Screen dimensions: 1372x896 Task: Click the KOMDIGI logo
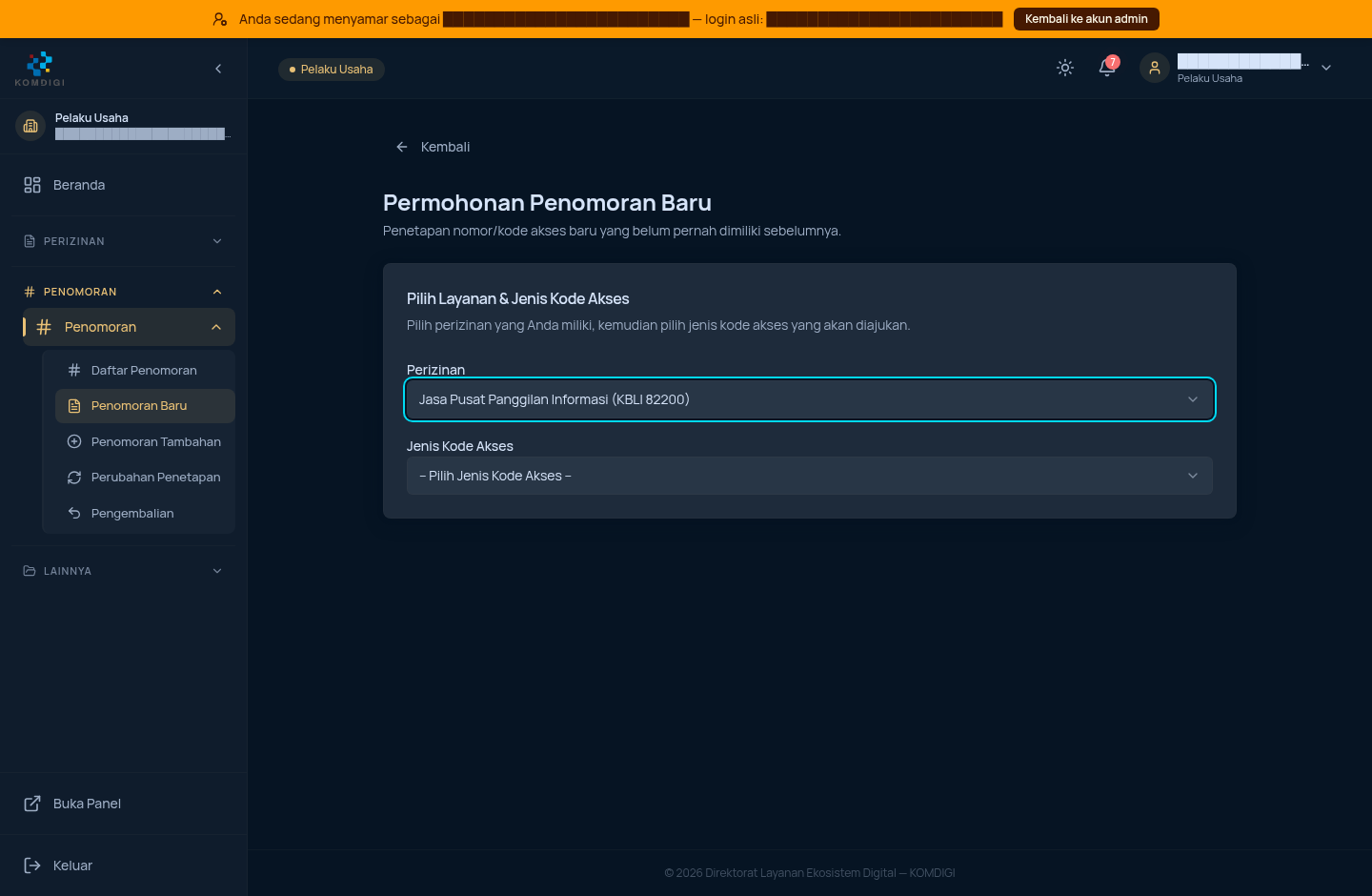40,69
